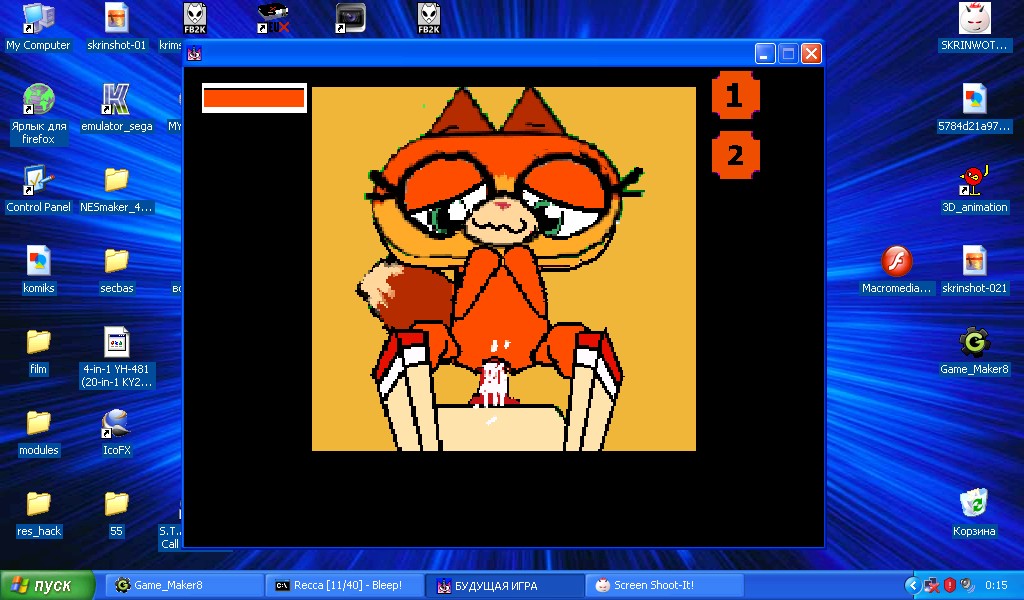Expand hidden system tray icons arrow
Image resolution: width=1024 pixels, height=600 pixels.
pyautogui.click(x=913, y=585)
